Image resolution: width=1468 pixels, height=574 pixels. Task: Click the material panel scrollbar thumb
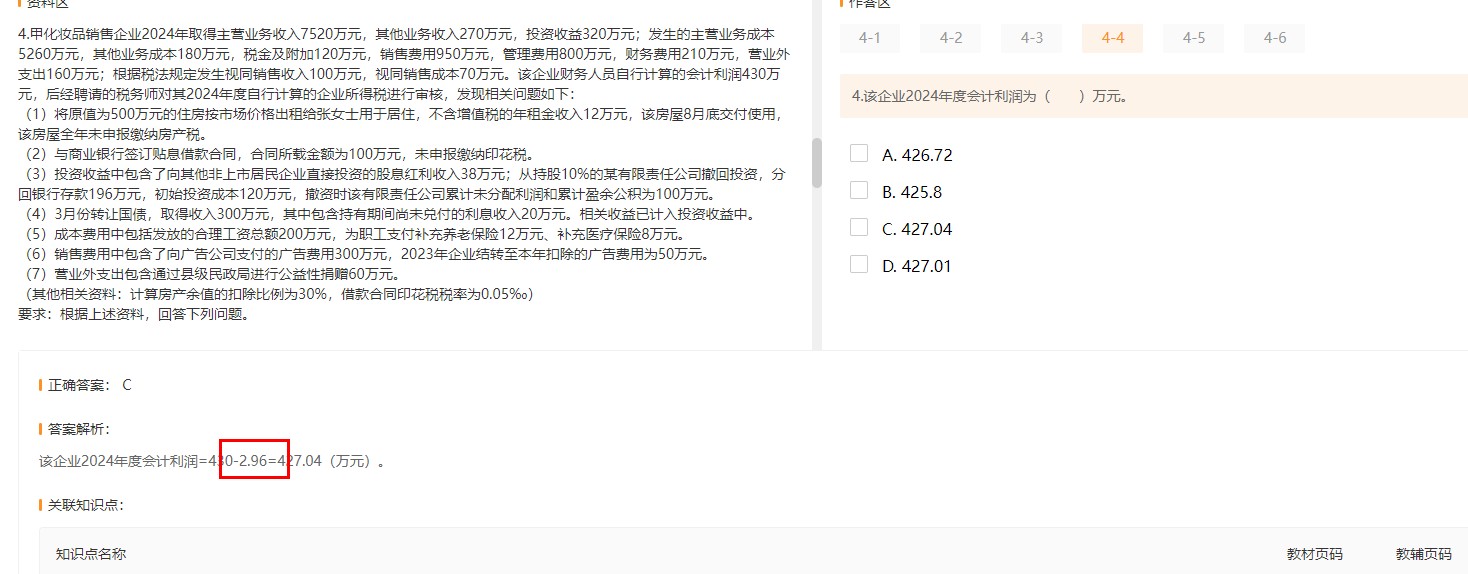pos(816,163)
